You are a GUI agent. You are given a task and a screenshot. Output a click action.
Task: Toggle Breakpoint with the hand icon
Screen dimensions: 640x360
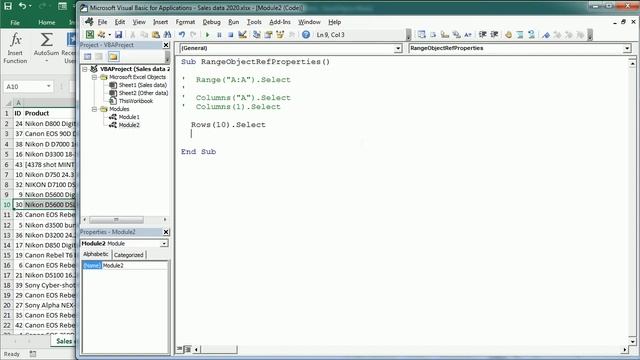(508, 35)
